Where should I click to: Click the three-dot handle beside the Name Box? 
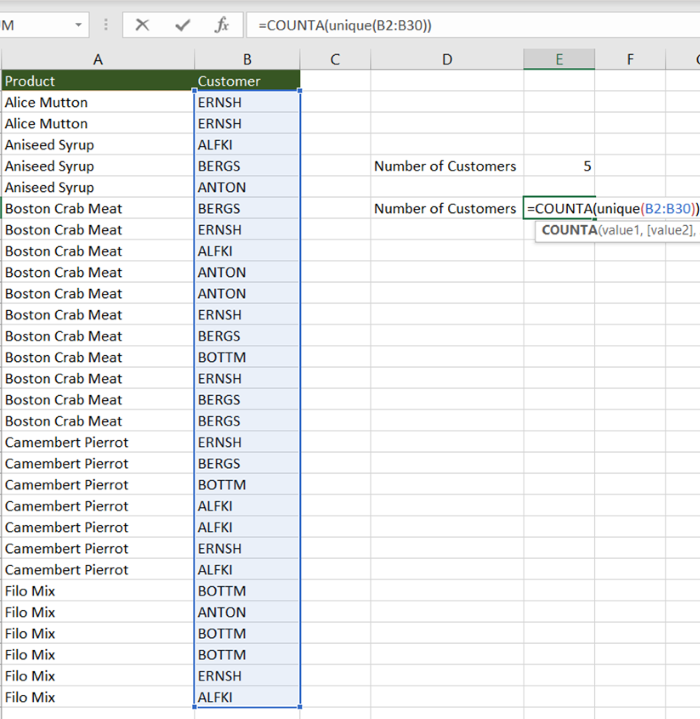click(107, 25)
